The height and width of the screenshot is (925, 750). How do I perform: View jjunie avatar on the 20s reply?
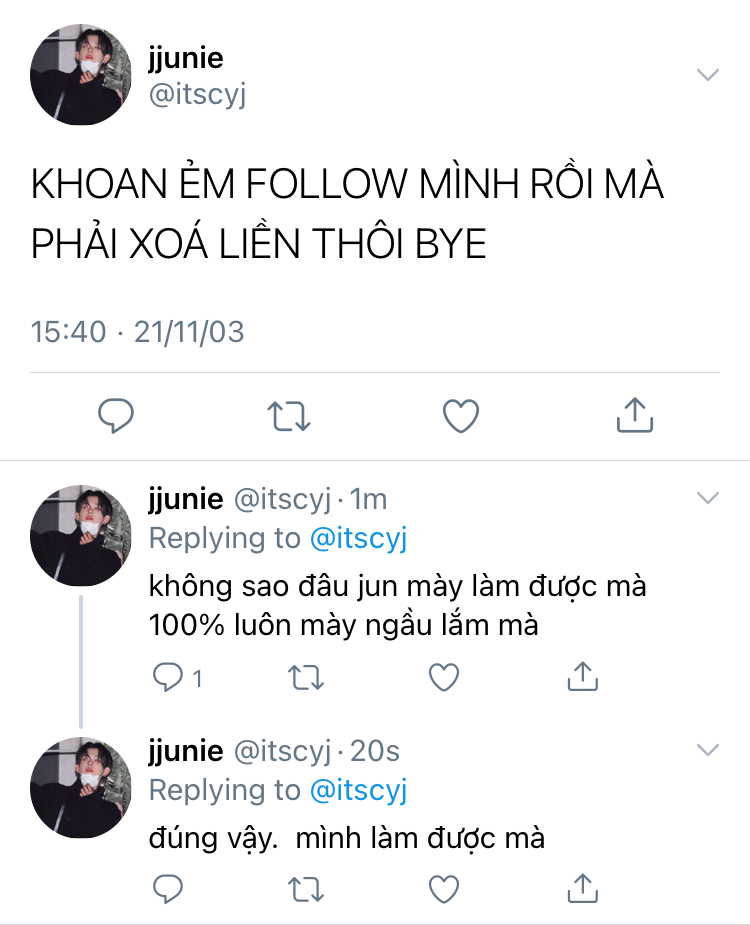tap(81, 788)
